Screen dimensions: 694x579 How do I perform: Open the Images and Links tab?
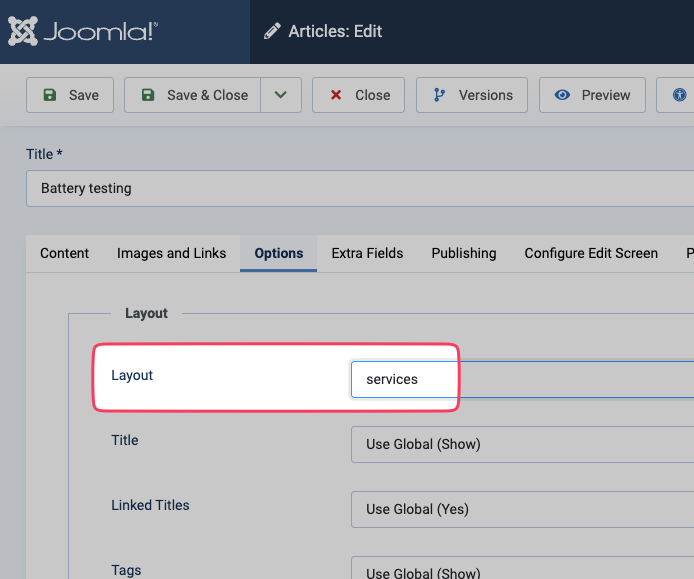tap(172, 253)
